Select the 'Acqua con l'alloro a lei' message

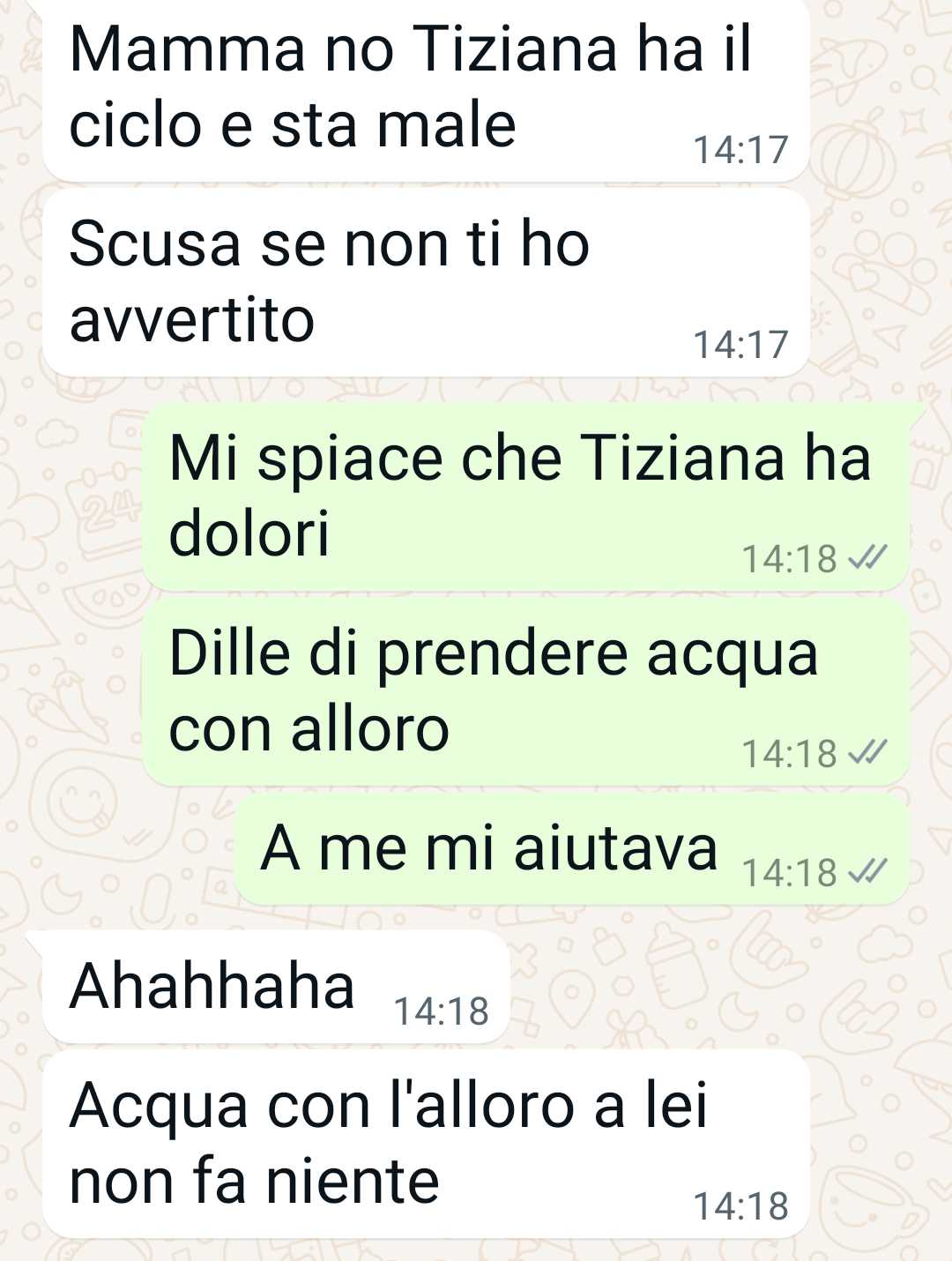[427, 1144]
